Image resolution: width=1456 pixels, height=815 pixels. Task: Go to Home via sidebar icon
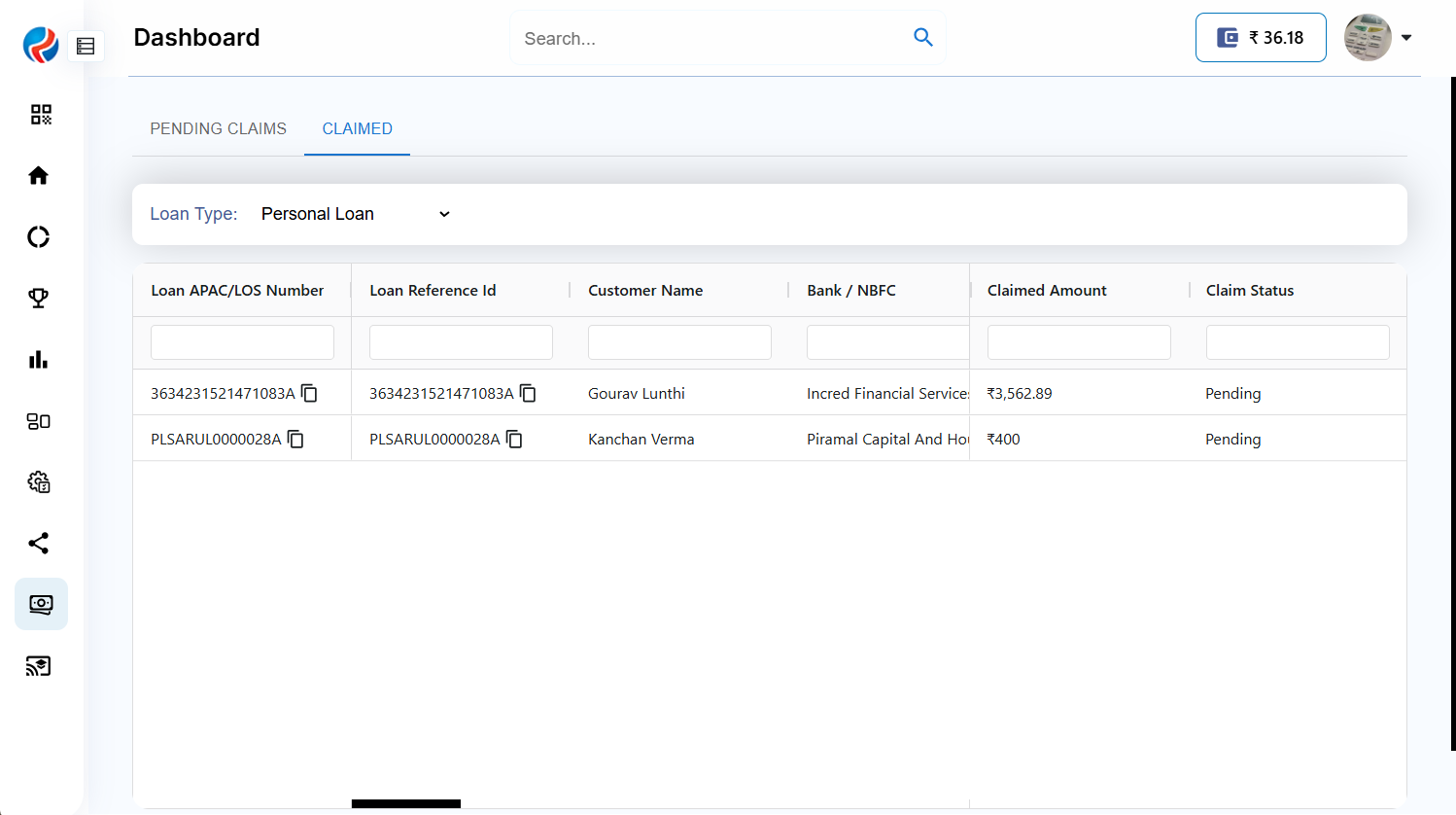[39, 176]
